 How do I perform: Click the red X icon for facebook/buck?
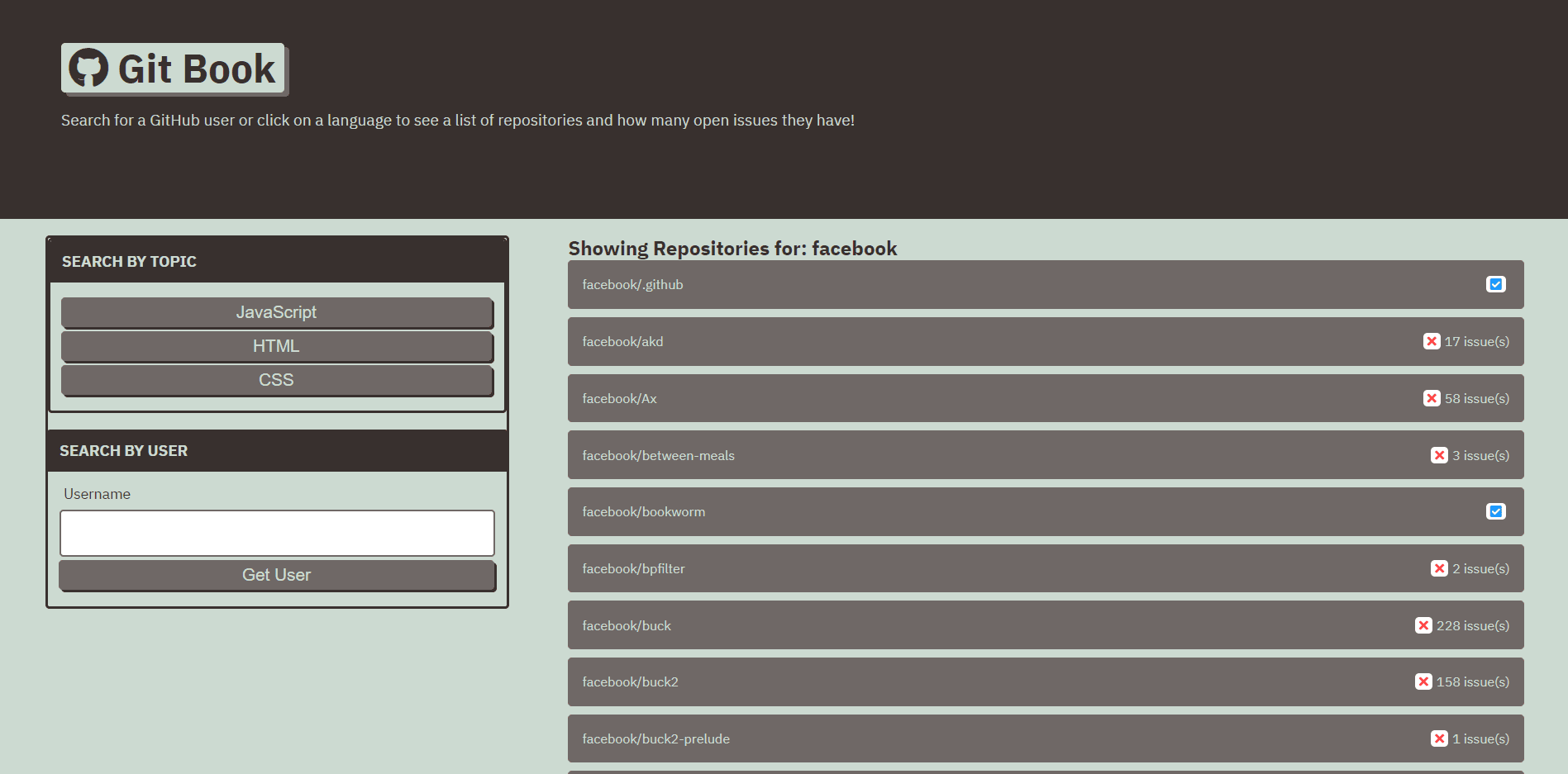1423,625
